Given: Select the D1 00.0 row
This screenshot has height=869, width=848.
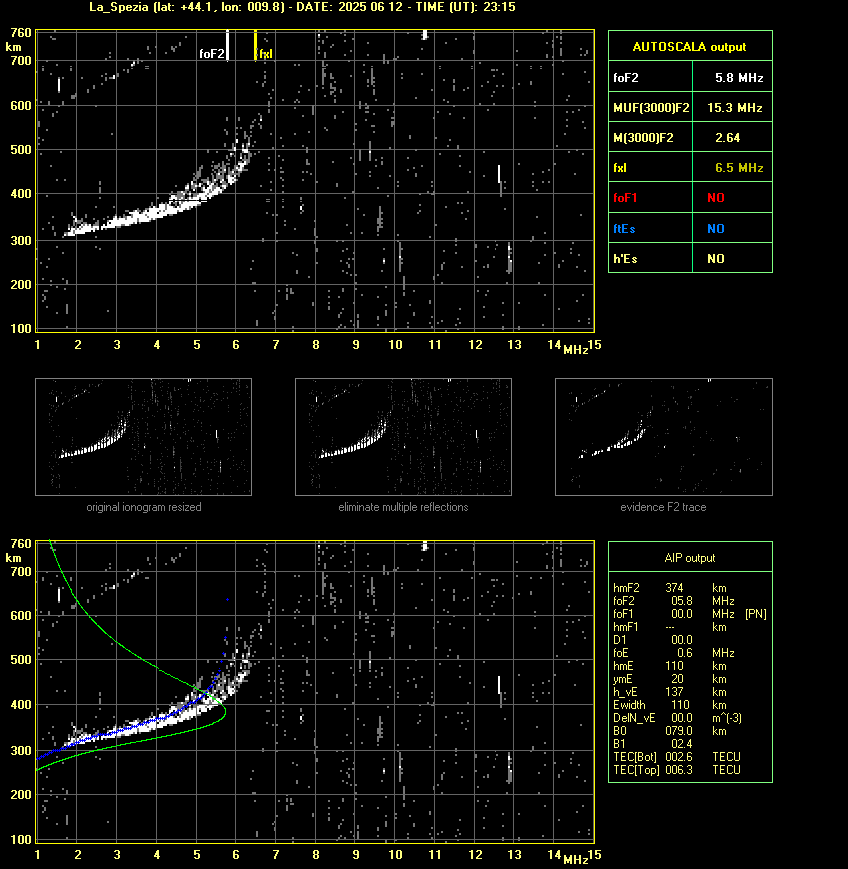Looking at the screenshot, I should 653,640.
